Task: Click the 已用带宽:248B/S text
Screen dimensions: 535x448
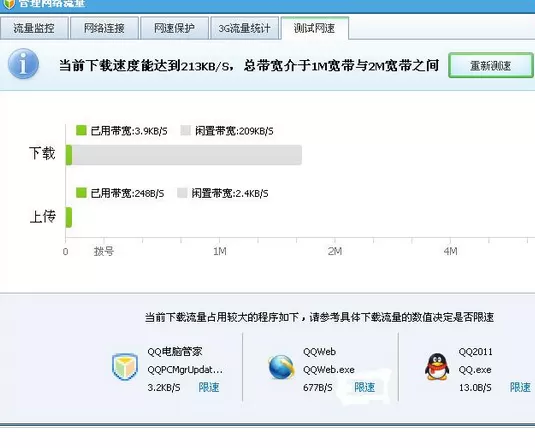Action: tap(128, 193)
